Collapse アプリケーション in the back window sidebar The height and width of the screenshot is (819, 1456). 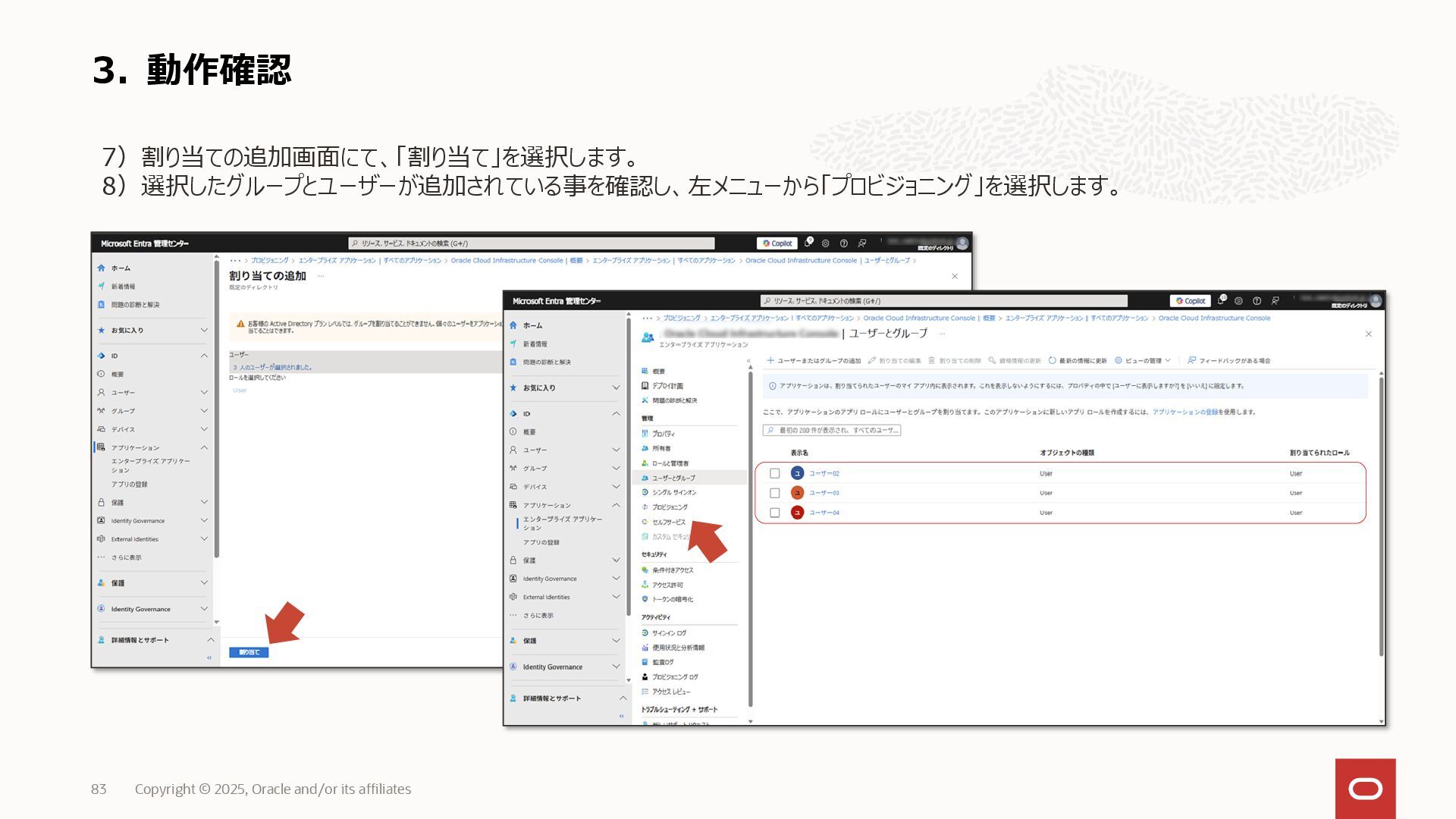tap(204, 447)
